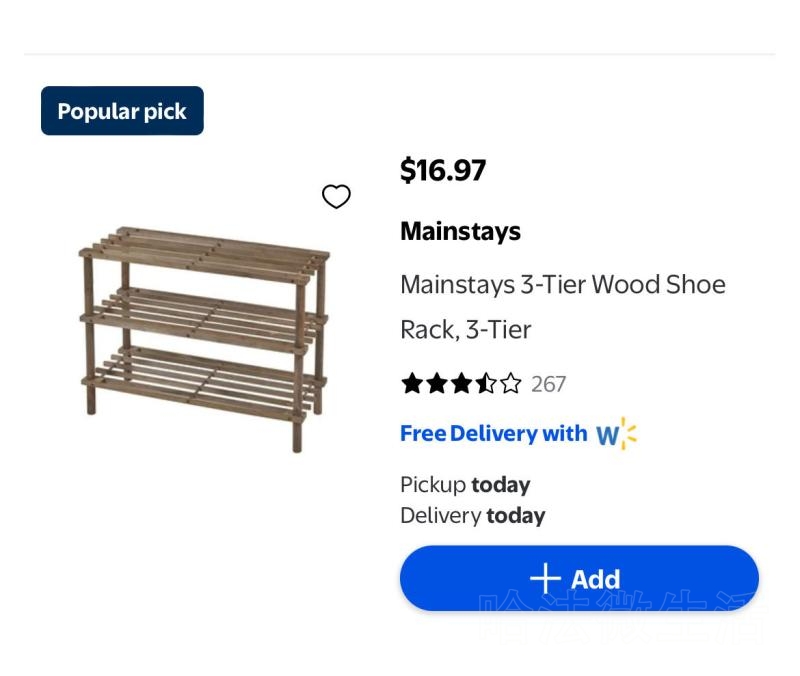The image size is (800, 676).
Task: Click the "Rack, 3-Tier" title line
Action: (465, 330)
